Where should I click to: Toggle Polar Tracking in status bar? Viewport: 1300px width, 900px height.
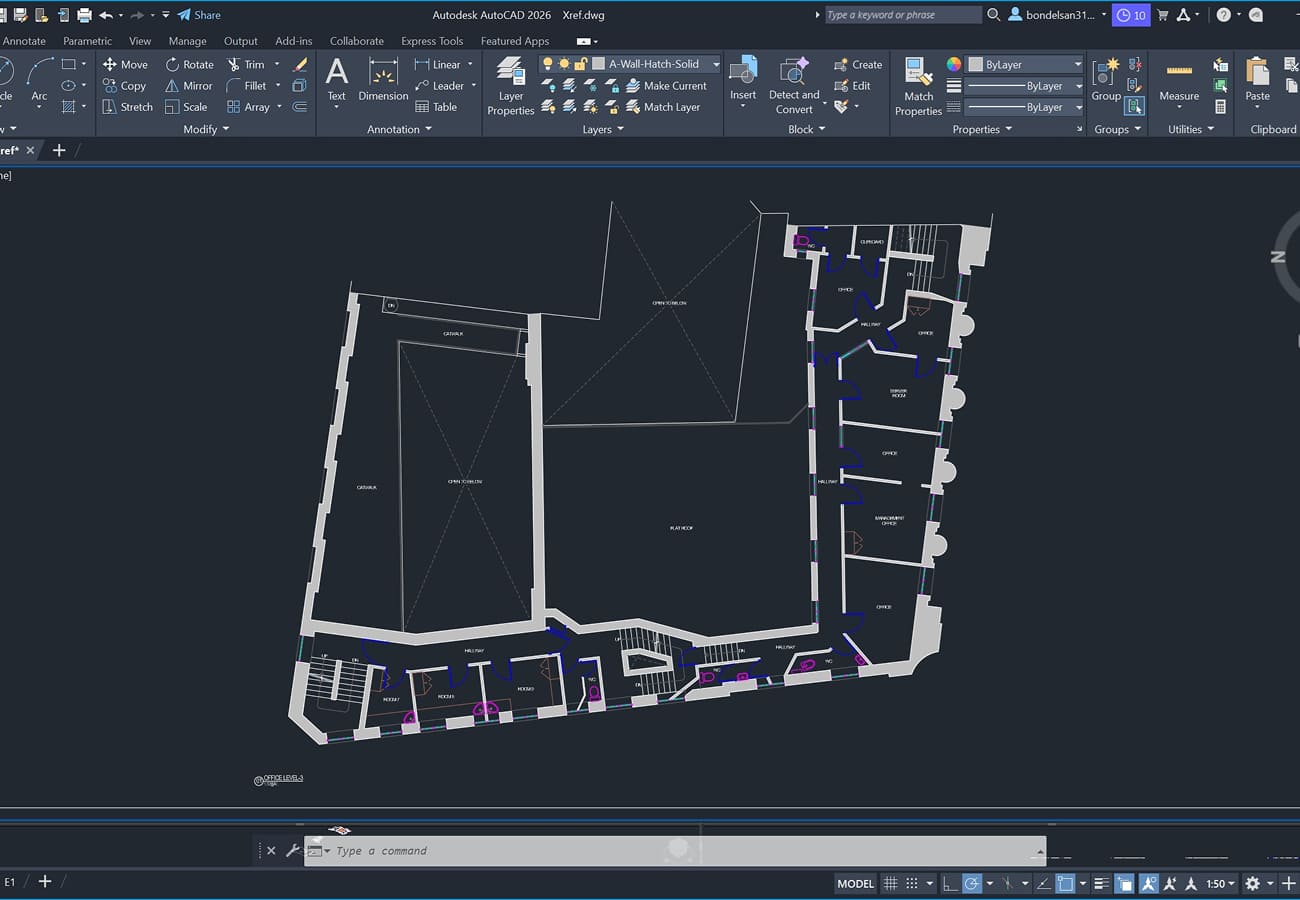point(971,884)
